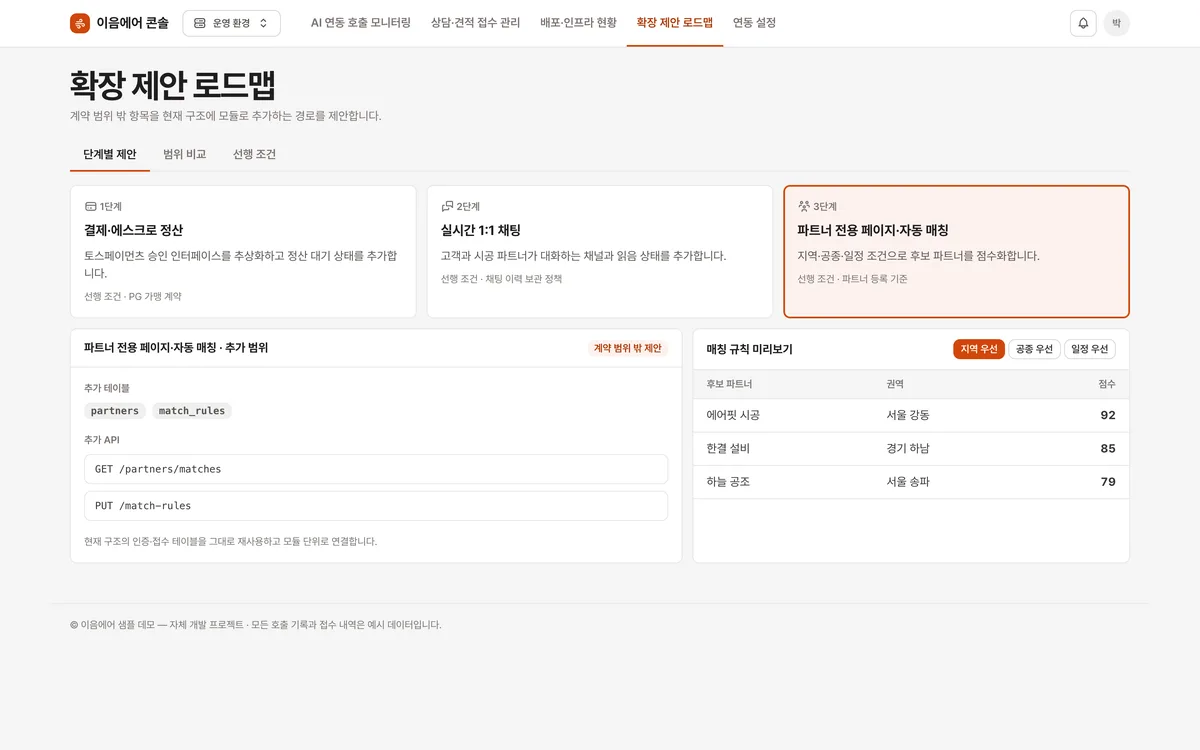Open 배포·인프라 현황 page
1200x750 pixels.
point(578,23)
